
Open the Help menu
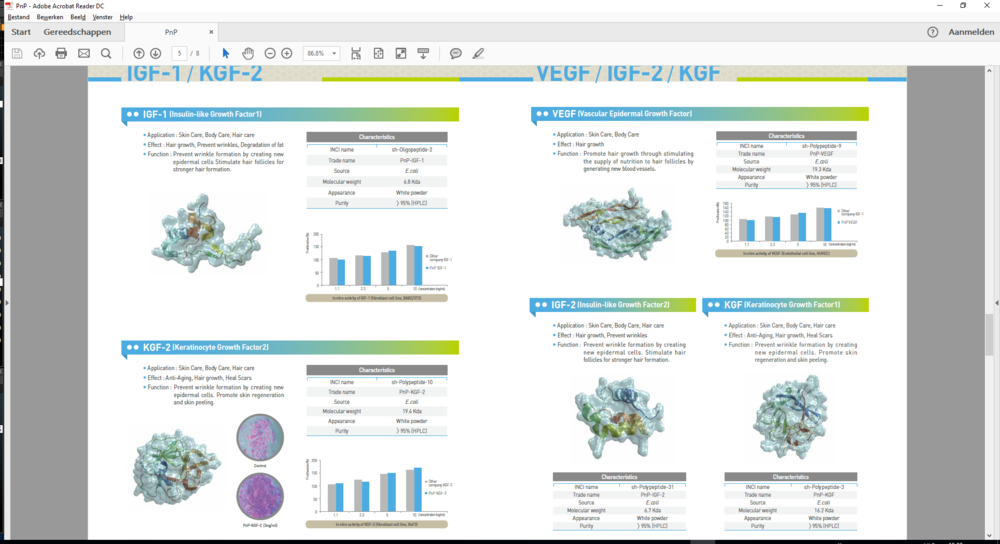click(126, 17)
